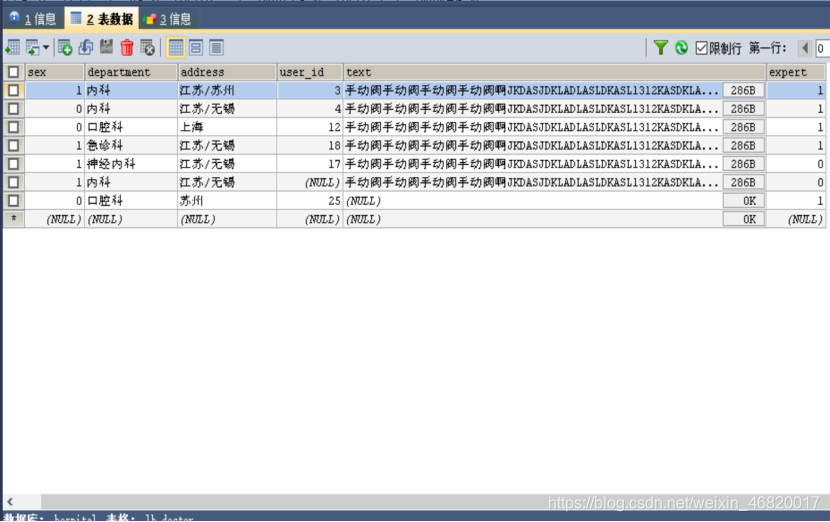Toggle the 限制行 checkbox
Screen dimensions: 830x522
pyautogui.click(x=701, y=48)
